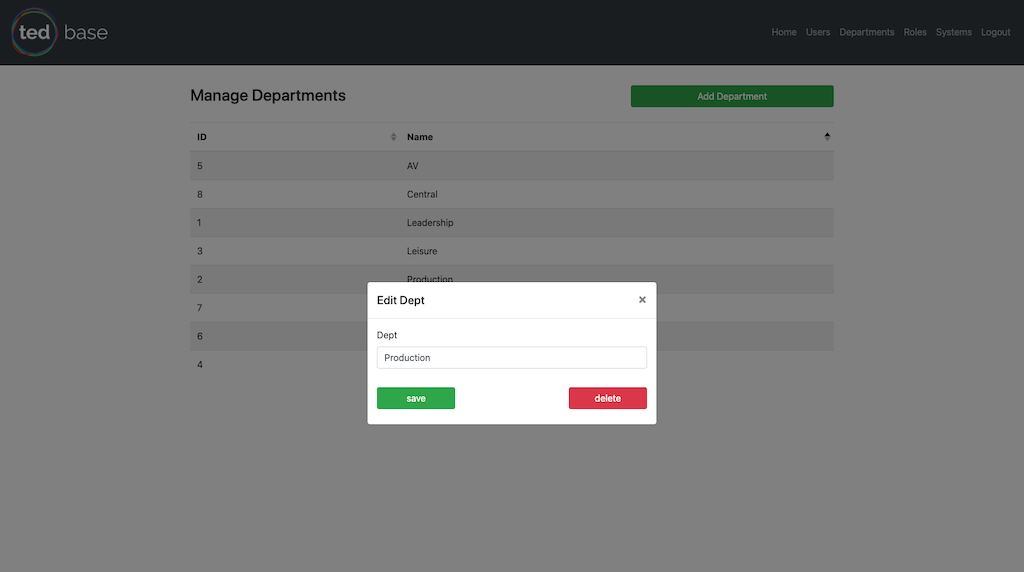Focus the Dept name input field
This screenshot has width=1024, height=572.
[x=511, y=357]
